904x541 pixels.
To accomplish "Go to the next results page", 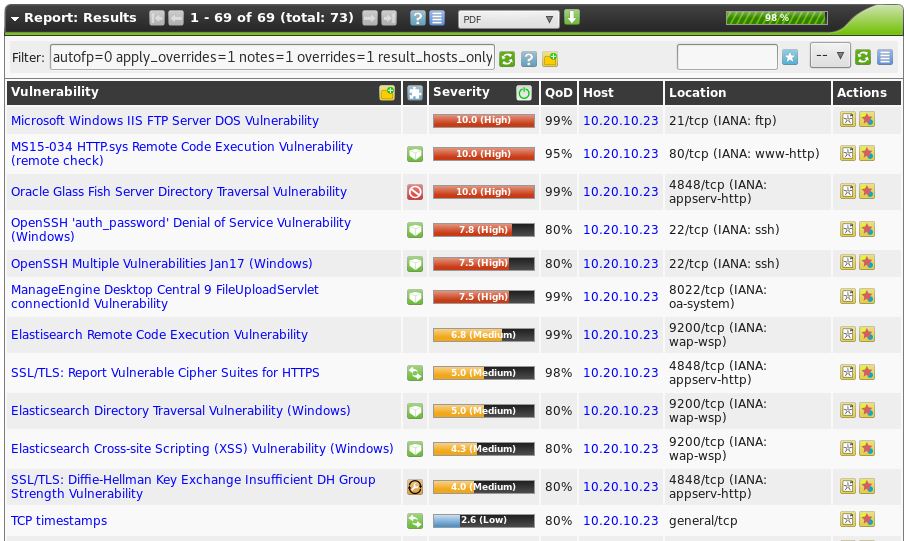I will point(370,18).
